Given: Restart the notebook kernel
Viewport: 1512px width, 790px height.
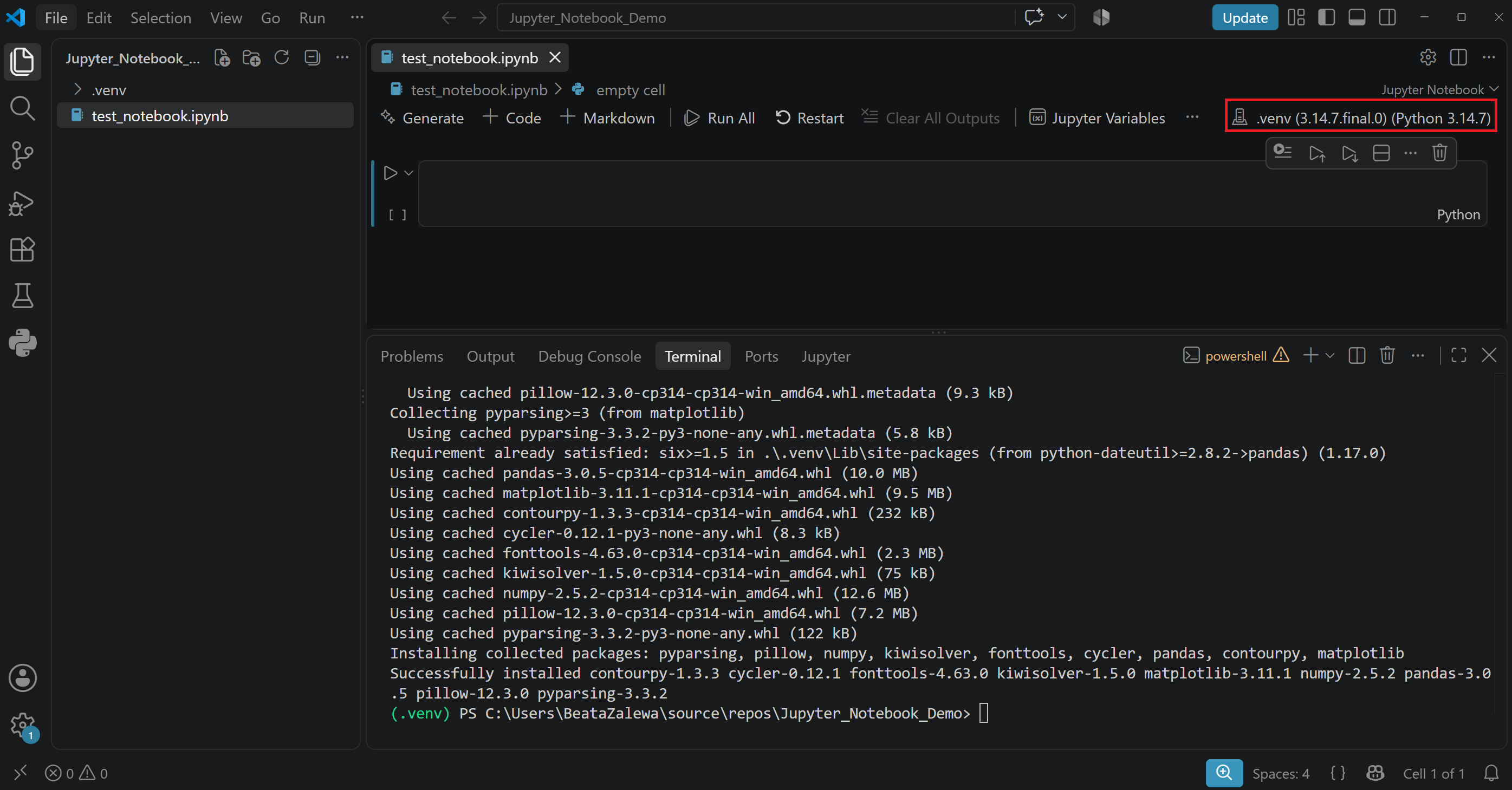Looking at the screenshot, I should (809, 118).
